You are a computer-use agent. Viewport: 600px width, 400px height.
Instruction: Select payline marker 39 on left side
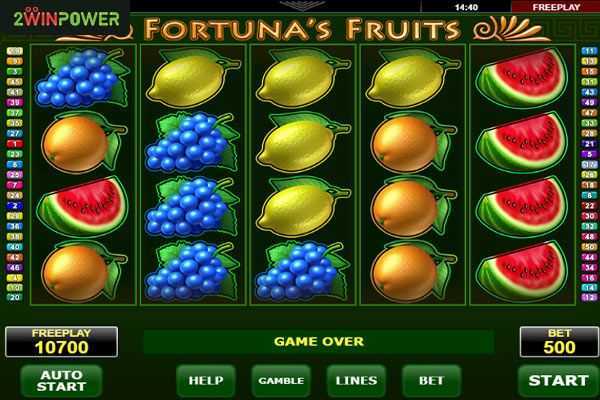coord(15,103)
